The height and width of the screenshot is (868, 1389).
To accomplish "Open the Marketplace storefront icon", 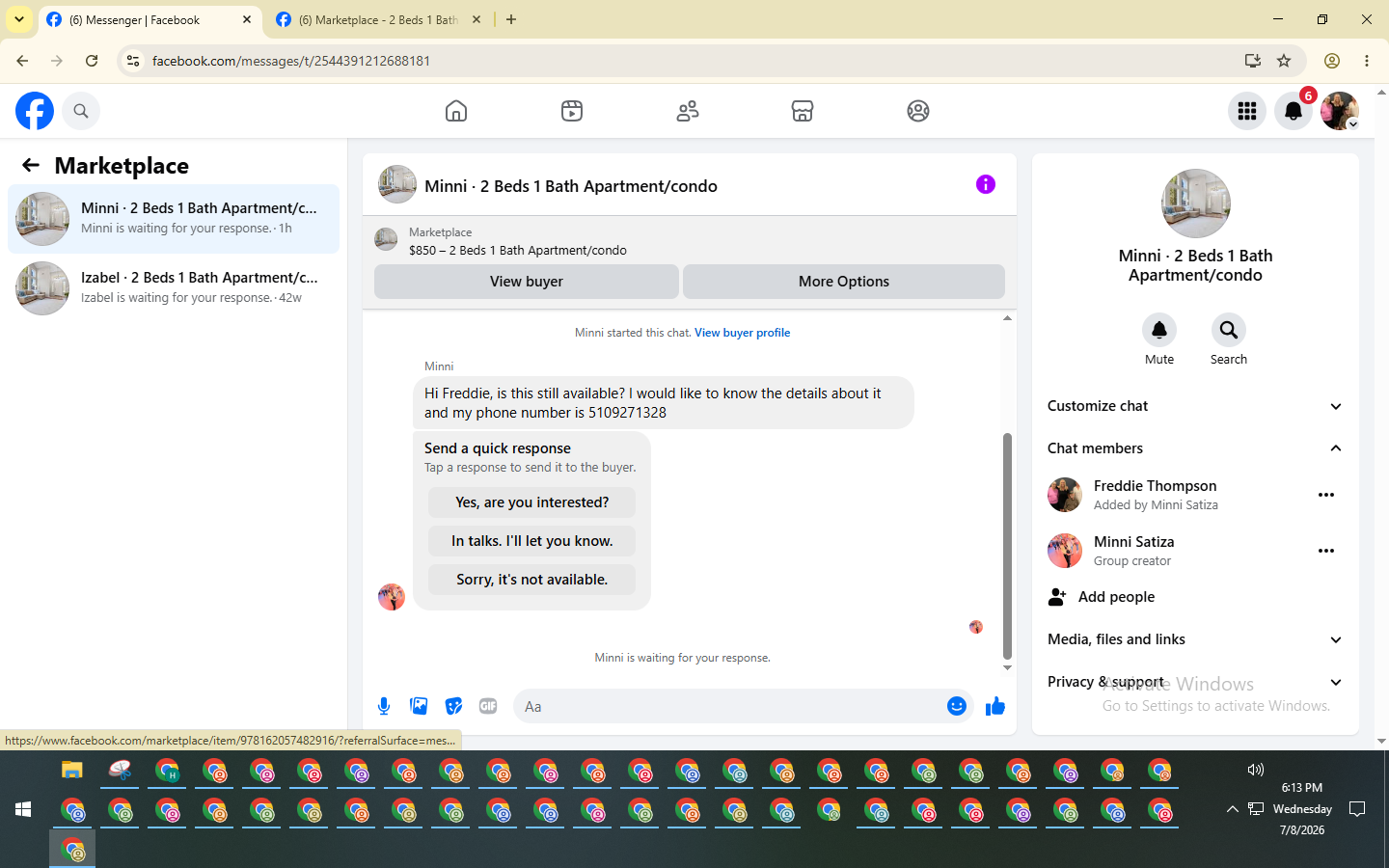I will tap(803, 111).
